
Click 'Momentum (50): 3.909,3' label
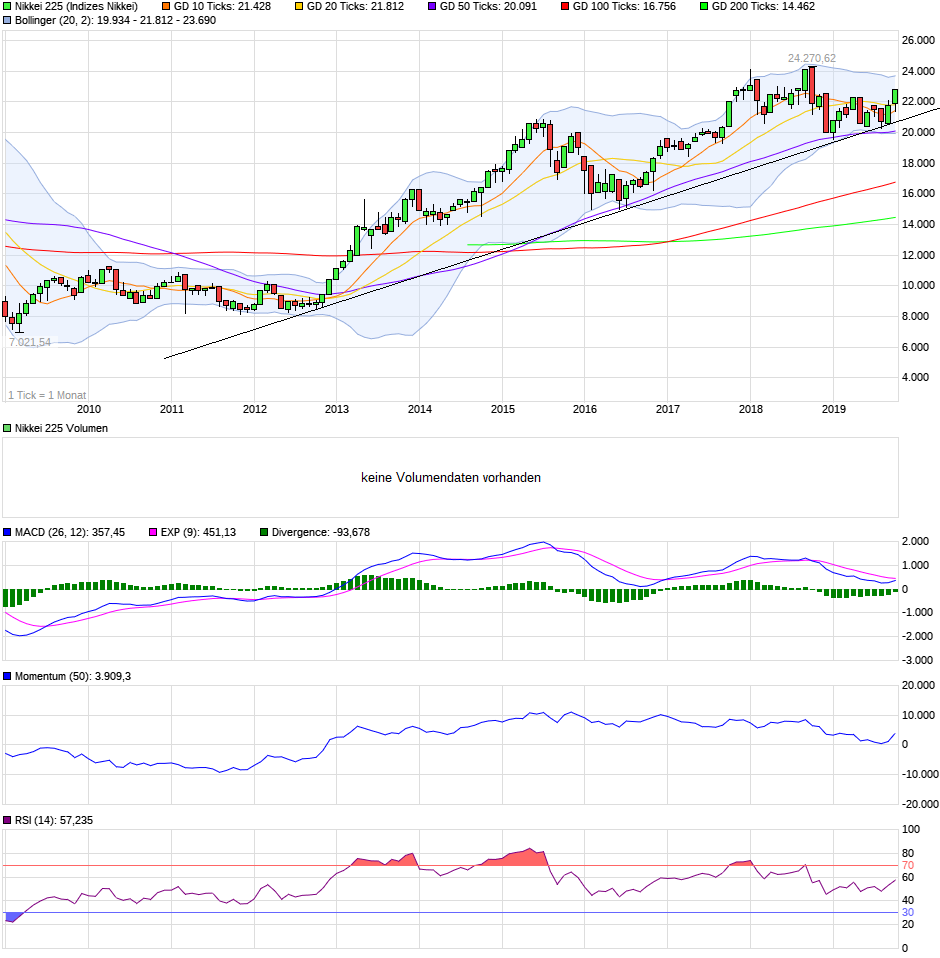[x=73, y=676]
